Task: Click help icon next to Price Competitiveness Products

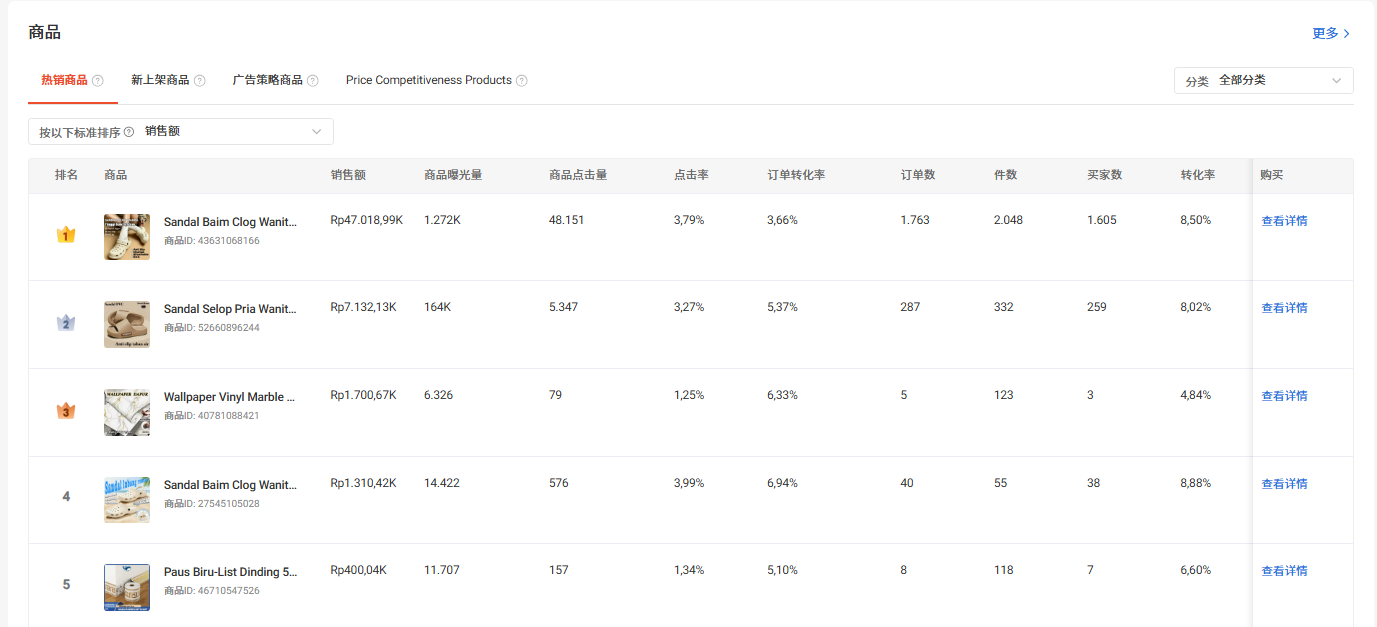Action: tap(522, 81)
